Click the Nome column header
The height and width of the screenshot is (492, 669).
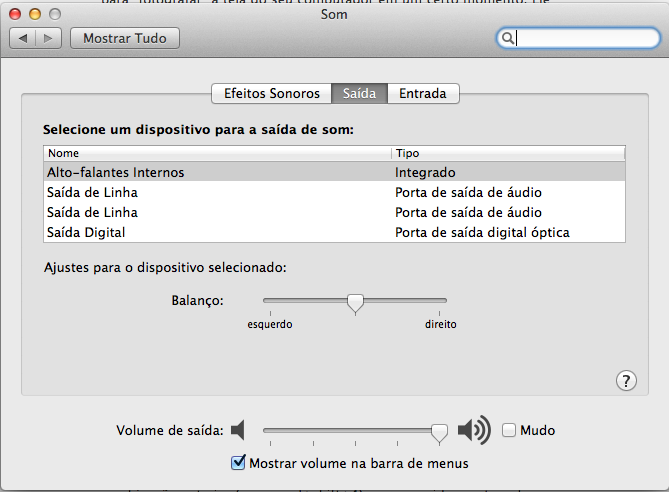coord(215,153)
